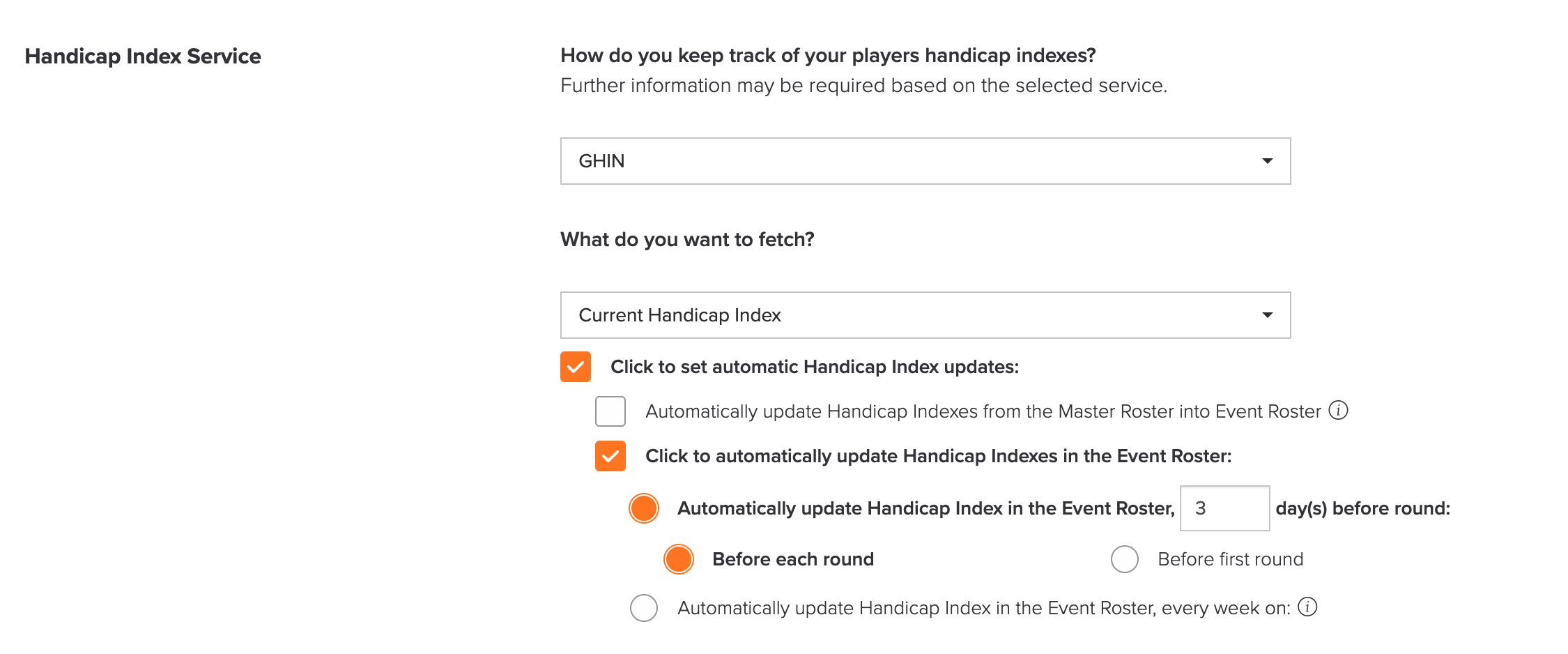Open the GHIN service dropdown
The height and width of the screenshot is (654, 1568).
[x=925, y=161]
